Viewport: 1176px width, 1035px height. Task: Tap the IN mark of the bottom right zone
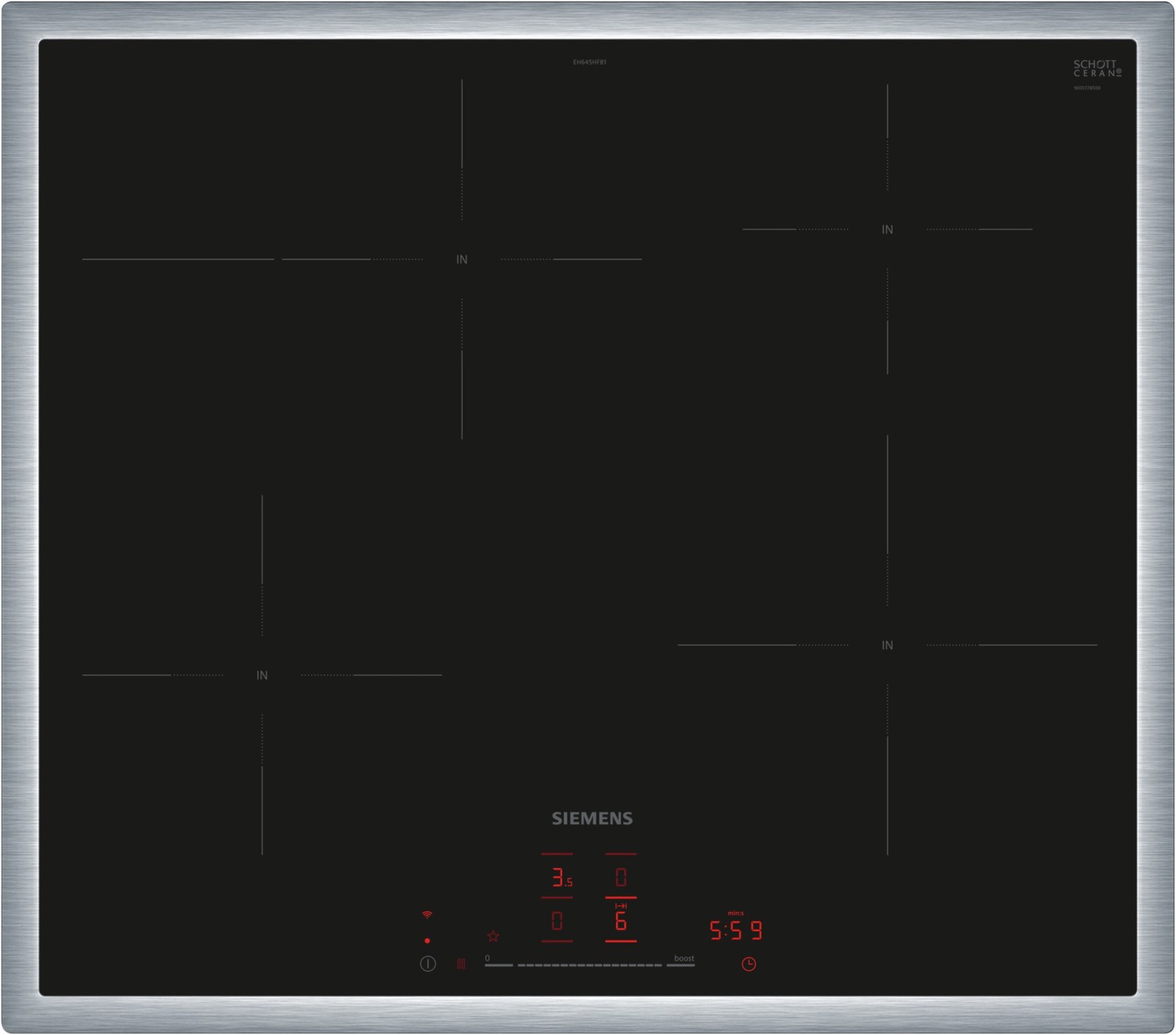click(887, 645)
